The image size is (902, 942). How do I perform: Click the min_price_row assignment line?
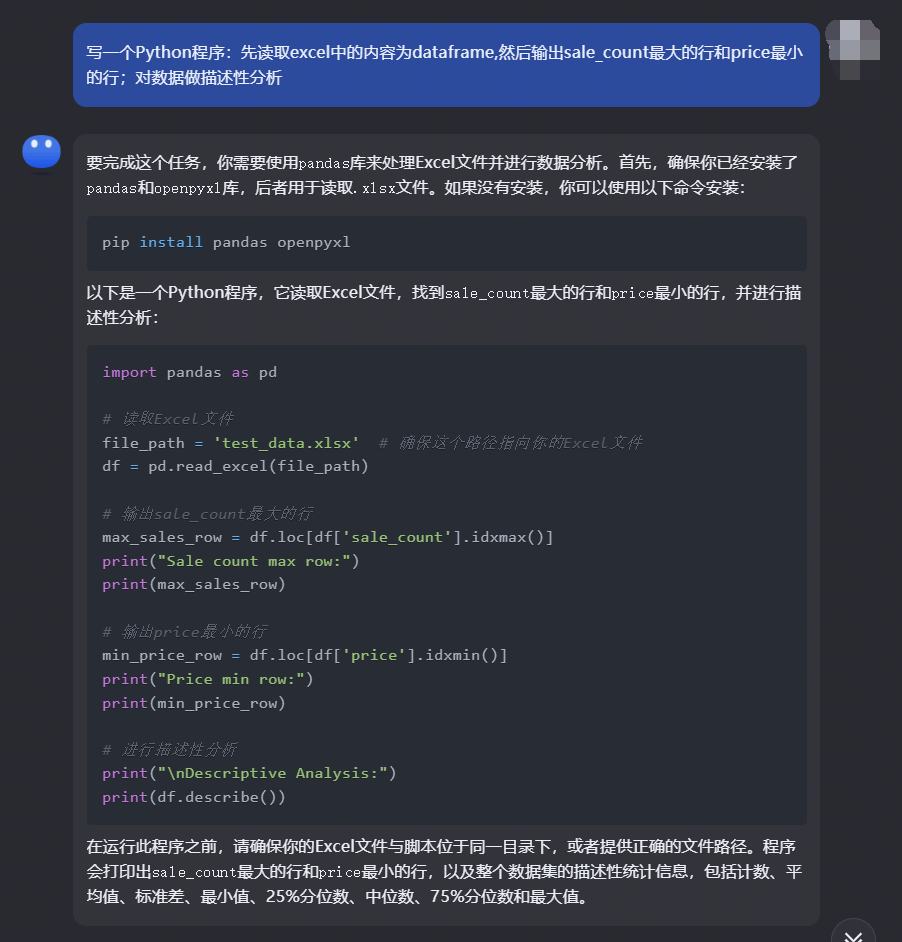pyautogui.click(x=304, y=655)
